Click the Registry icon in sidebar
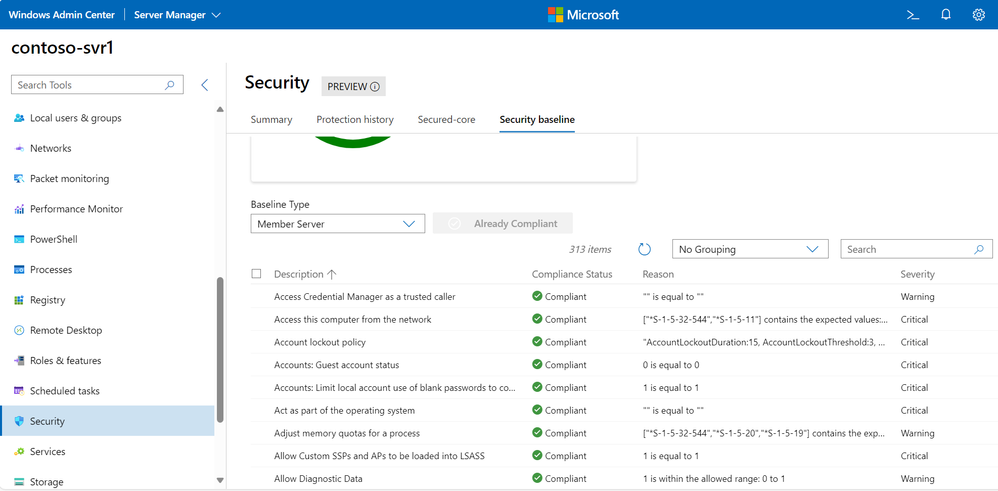This screenshot has height=491, width=998. (19, 300)
